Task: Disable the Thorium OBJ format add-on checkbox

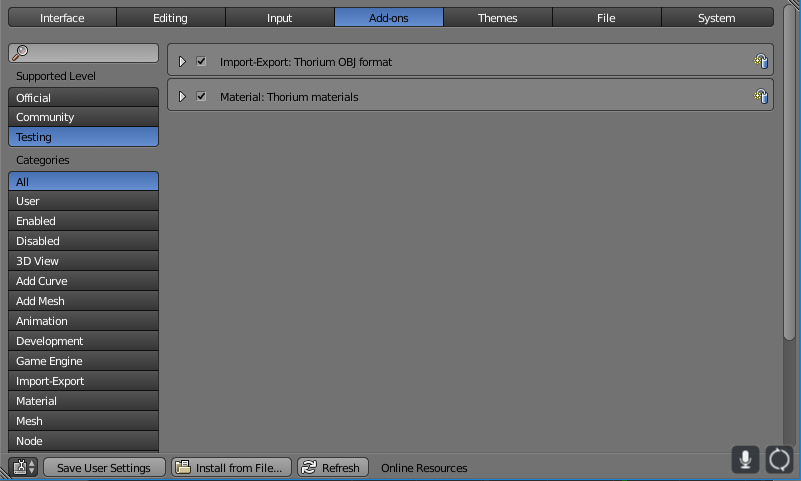Action: pyautogui.click(x=201, y=61)
